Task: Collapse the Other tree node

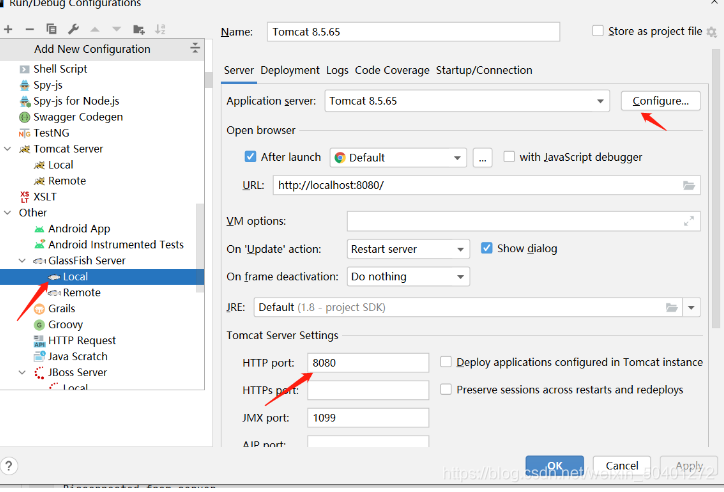Action: pos(7,213)
